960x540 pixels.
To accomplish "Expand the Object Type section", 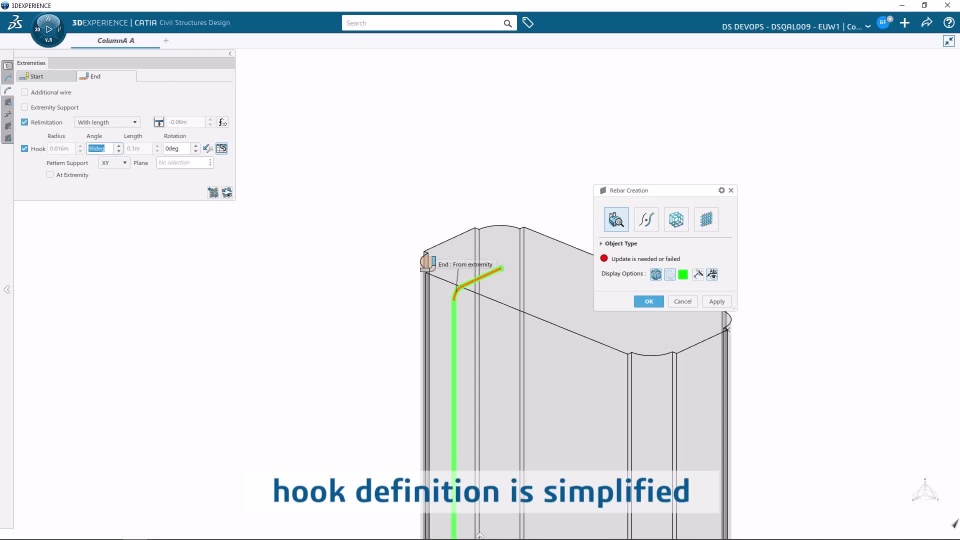I will pos(601,244).
